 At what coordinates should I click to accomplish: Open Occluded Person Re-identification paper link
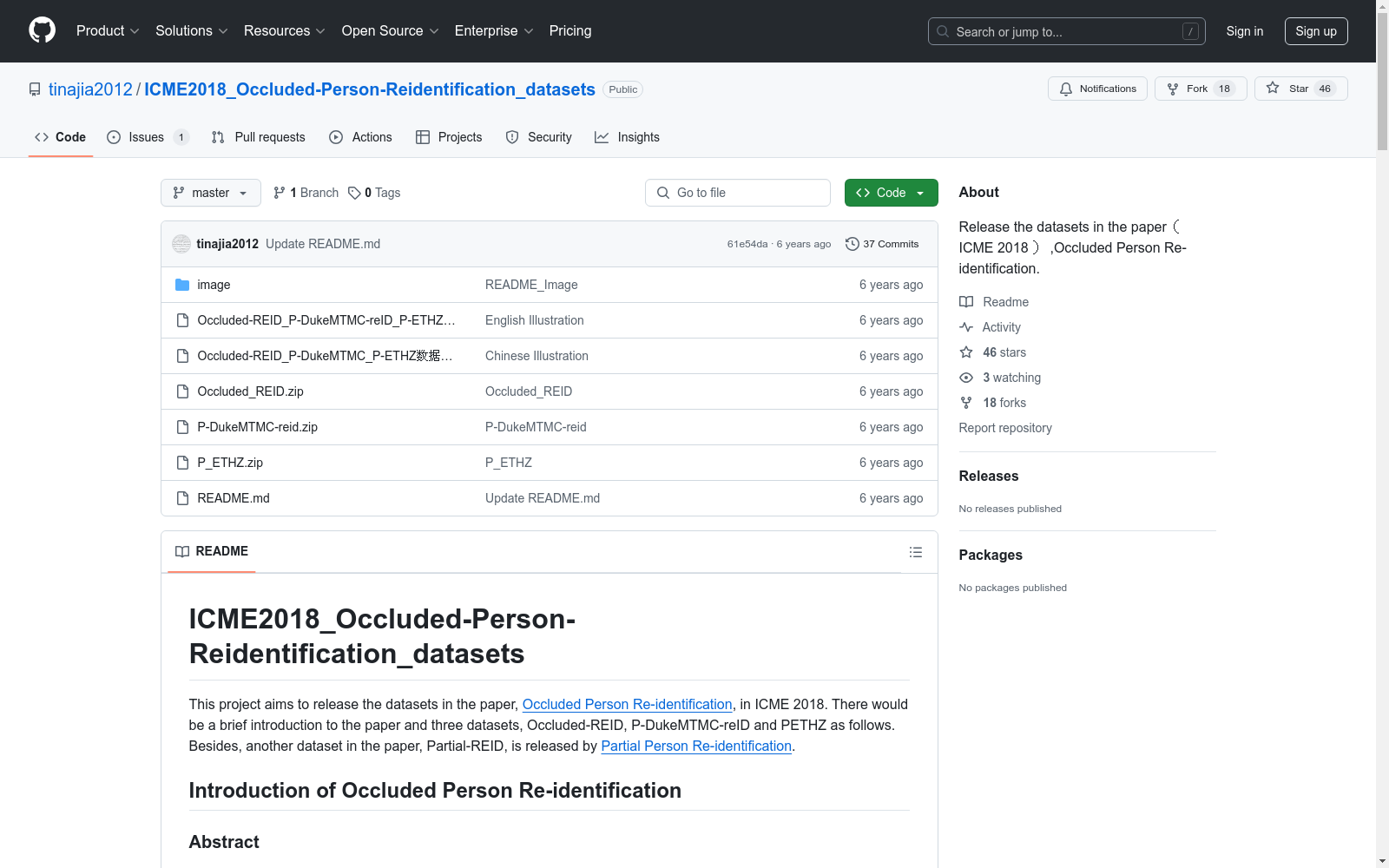pyautogui.click(x=628, y=704)
